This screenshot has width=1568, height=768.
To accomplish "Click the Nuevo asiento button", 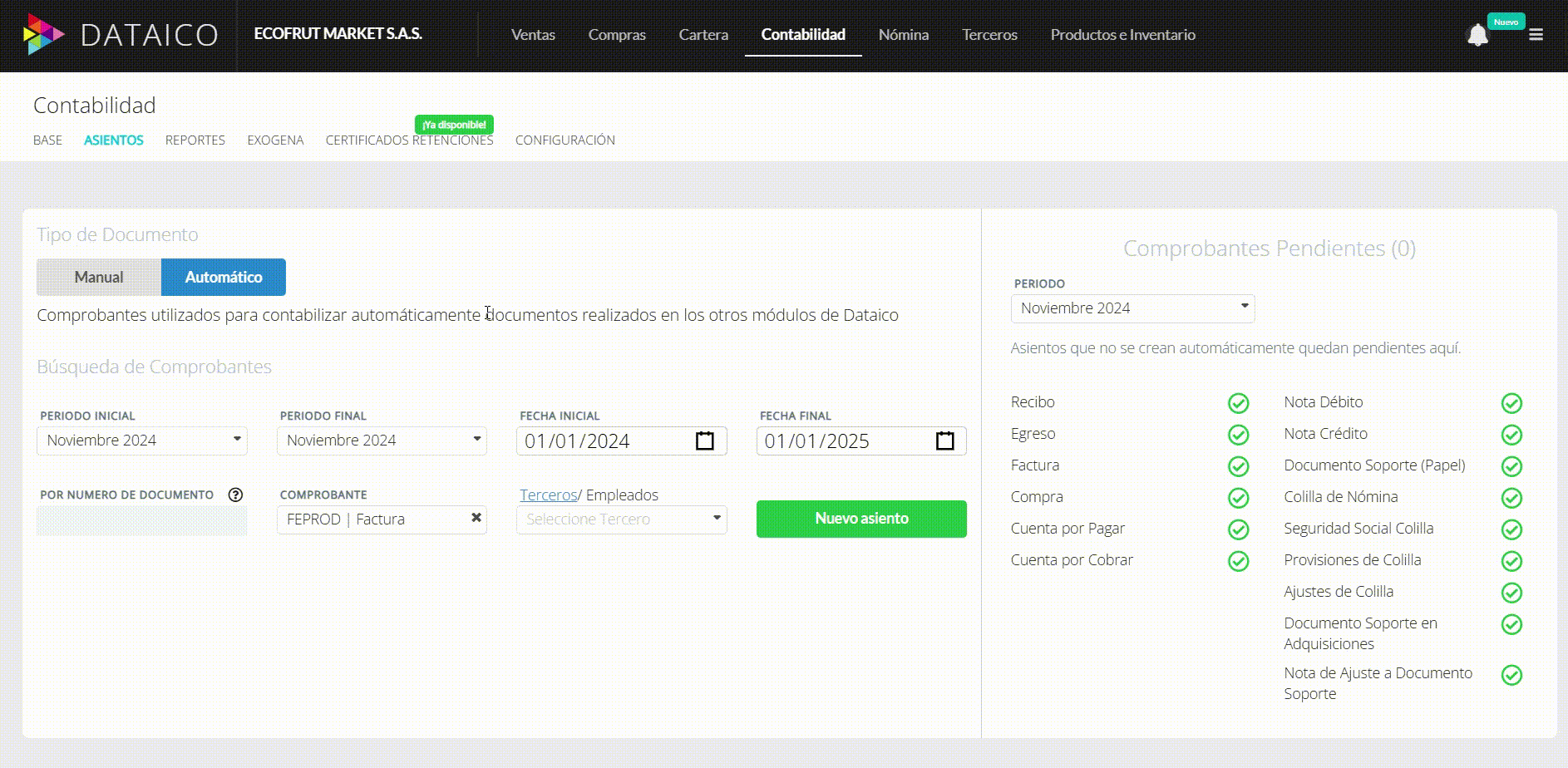I will 860,518.
